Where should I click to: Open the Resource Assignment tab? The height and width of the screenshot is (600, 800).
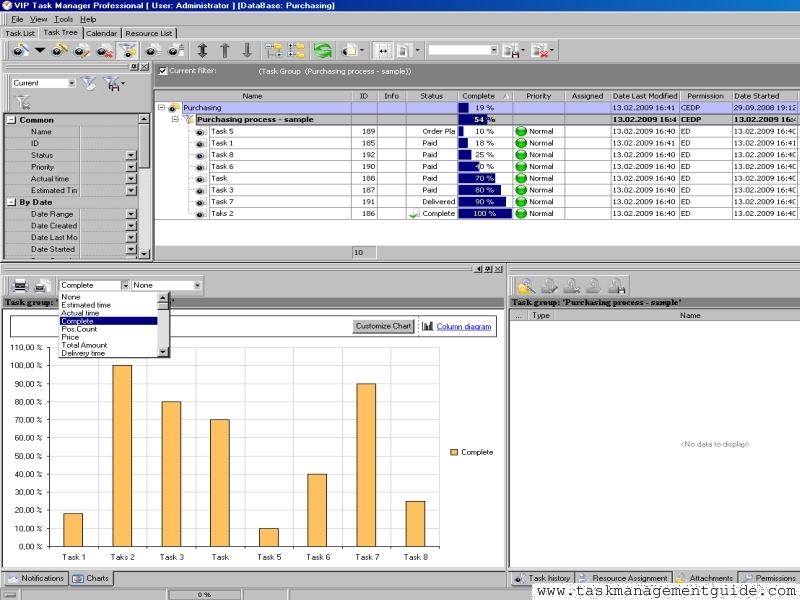623,578
